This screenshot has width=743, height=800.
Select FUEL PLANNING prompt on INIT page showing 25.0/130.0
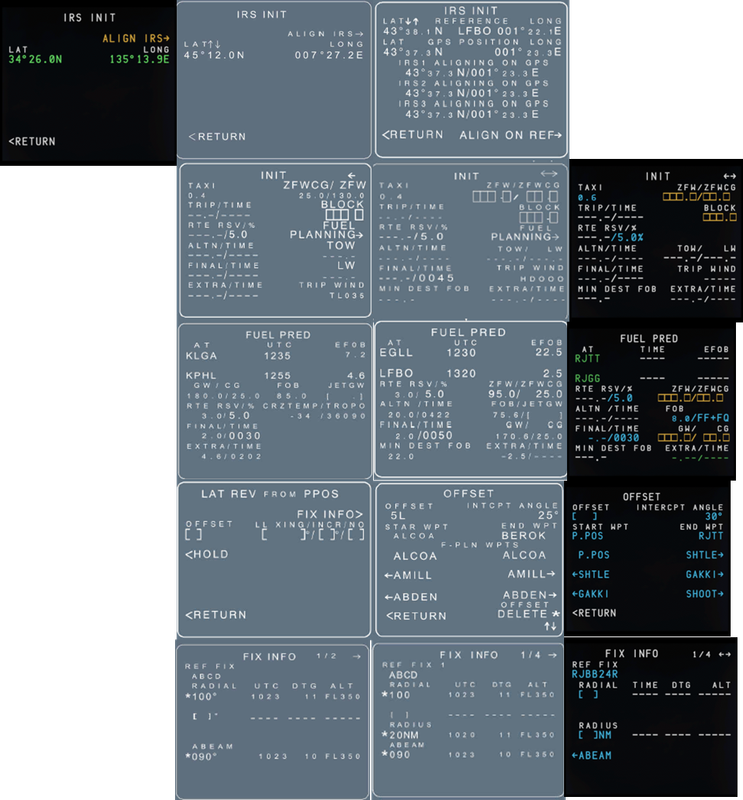click(327, 230)
